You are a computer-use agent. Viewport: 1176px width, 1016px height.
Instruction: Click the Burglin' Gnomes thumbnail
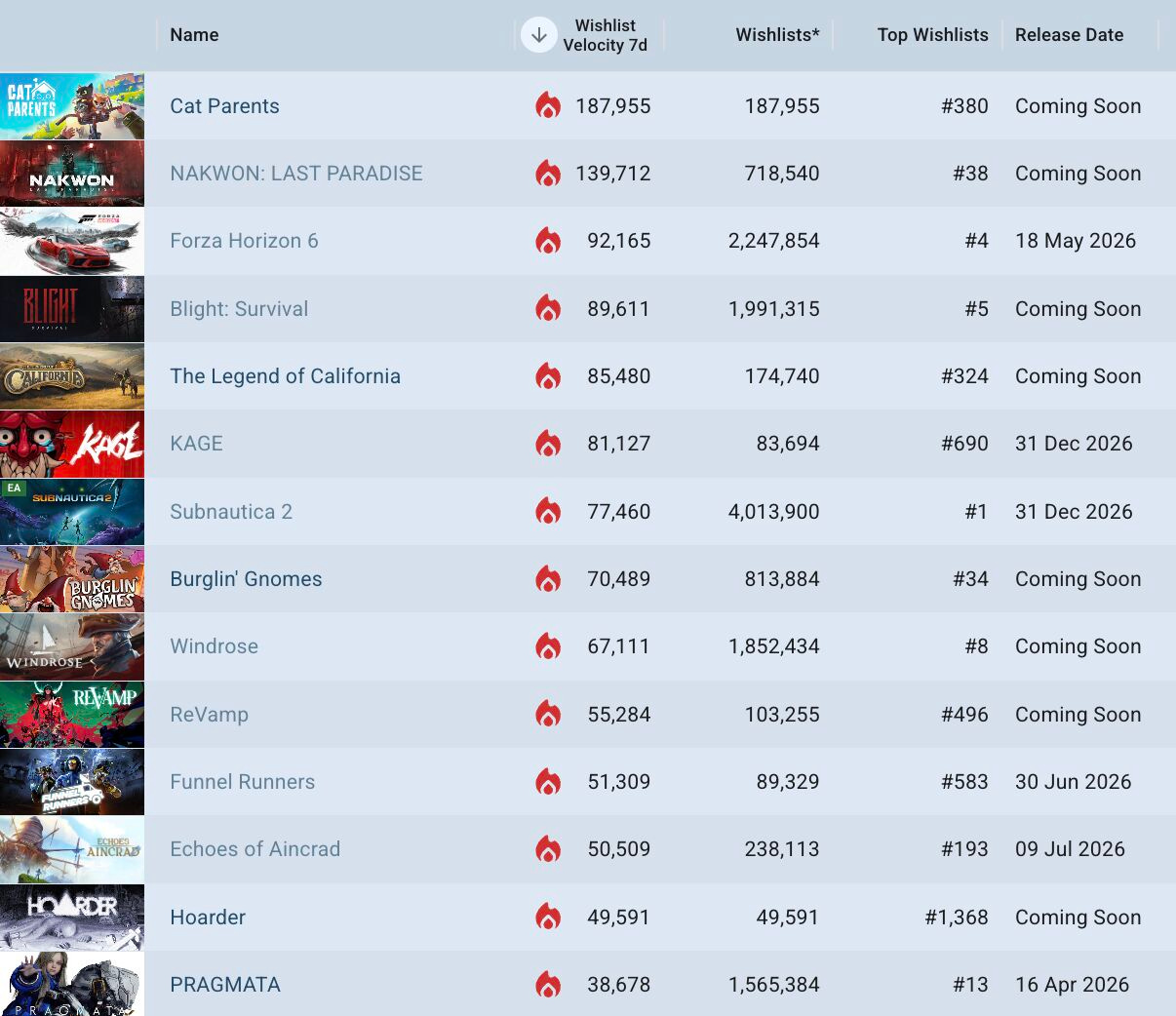72,579
